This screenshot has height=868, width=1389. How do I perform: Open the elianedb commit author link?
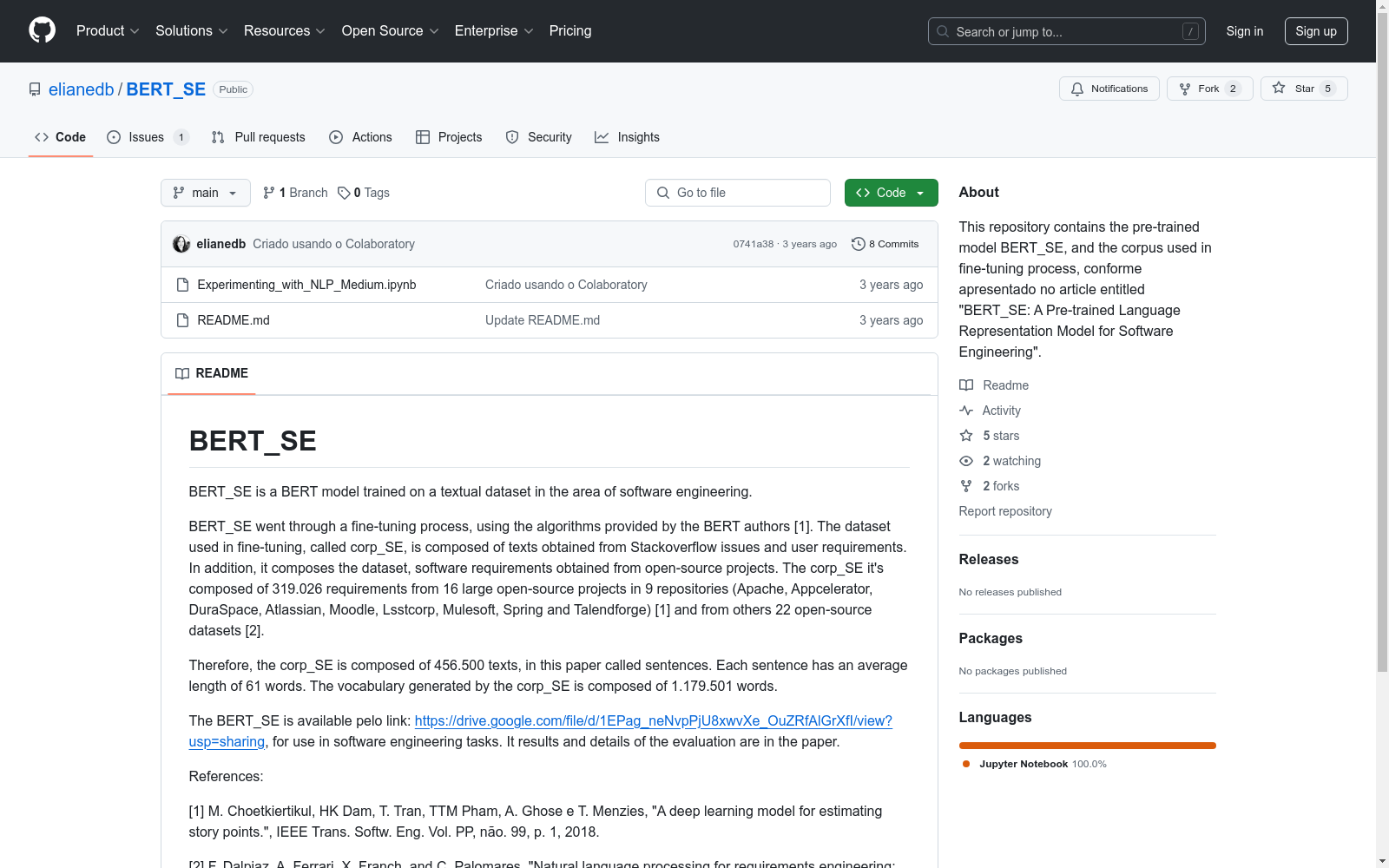(221, 244)
